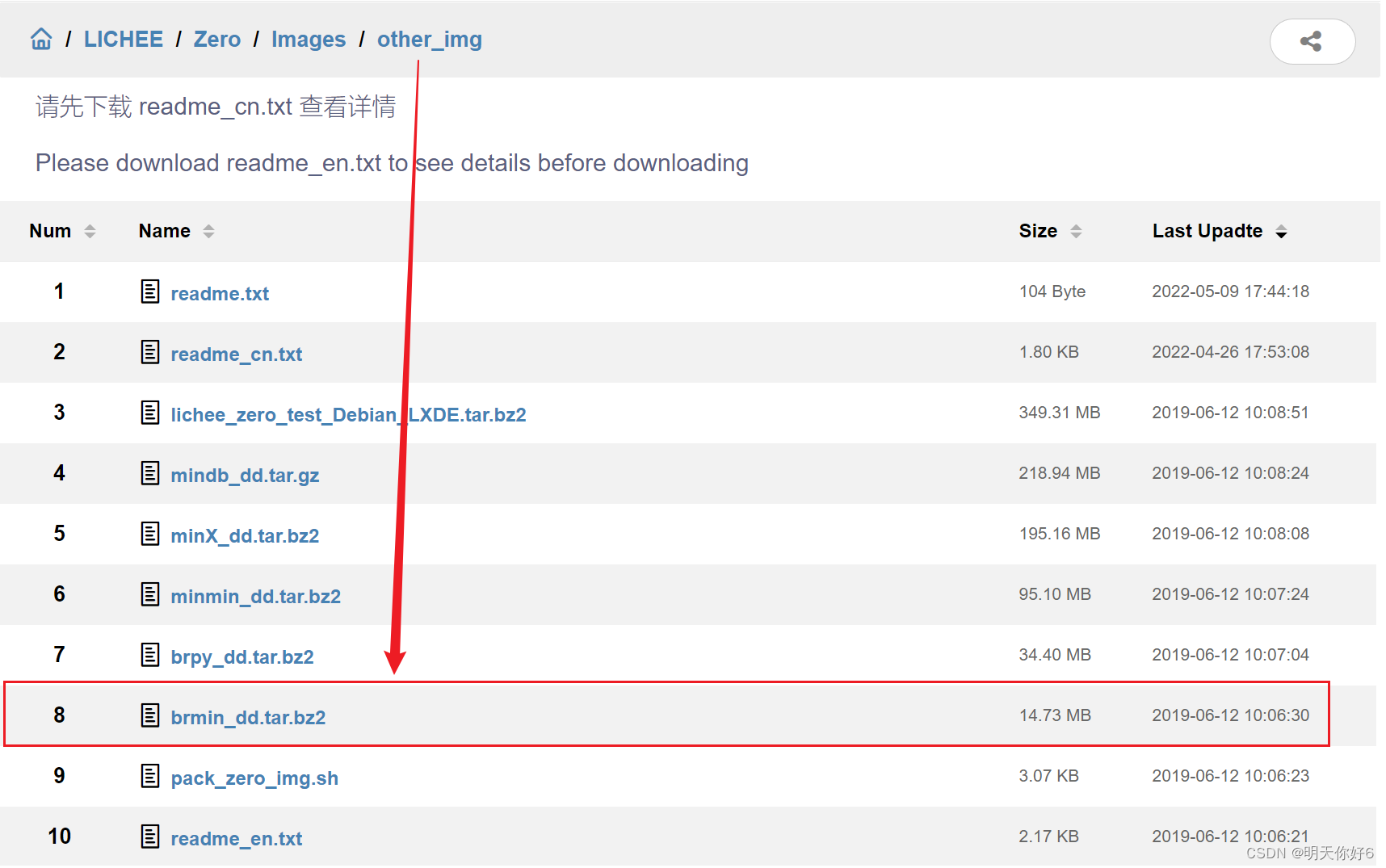The image size is (1386, 868).
Task: Download readme.txt file
Action: [x=220, y=294]
